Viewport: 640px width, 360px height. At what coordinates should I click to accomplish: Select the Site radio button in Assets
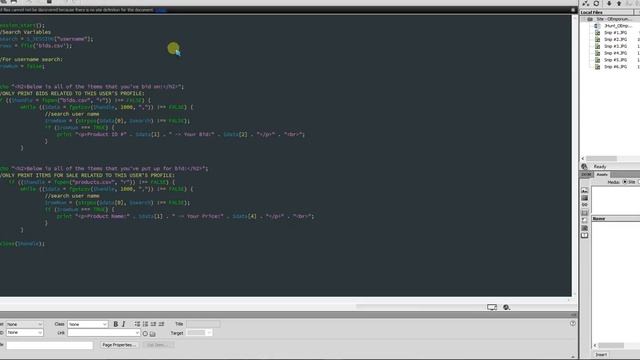tap(624, 182)
